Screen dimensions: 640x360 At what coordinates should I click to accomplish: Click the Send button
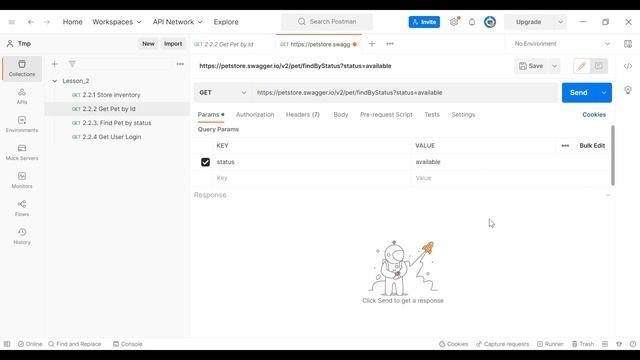(579, 93)
